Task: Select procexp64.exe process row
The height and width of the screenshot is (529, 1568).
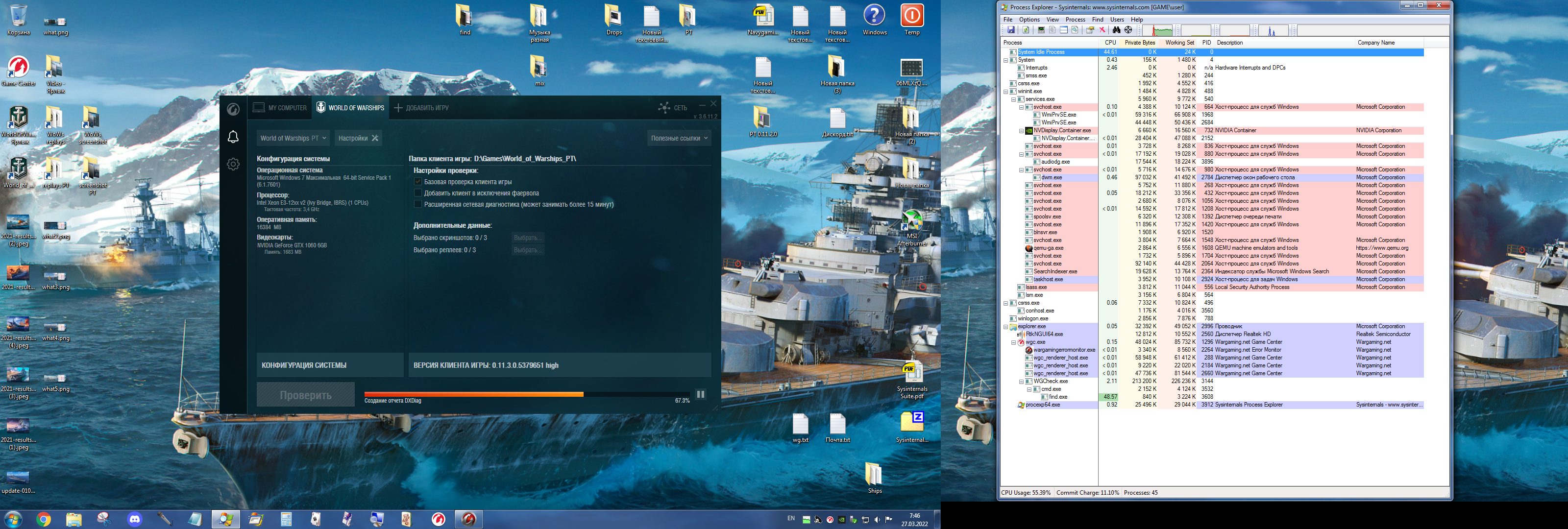Action: tap(1213, 405)
